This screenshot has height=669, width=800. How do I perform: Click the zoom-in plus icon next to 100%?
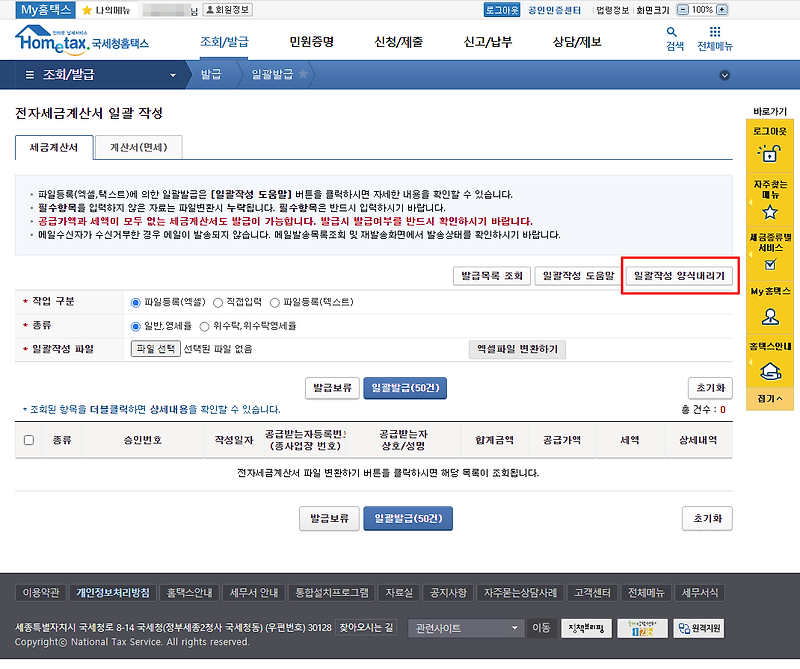point(722,10)
